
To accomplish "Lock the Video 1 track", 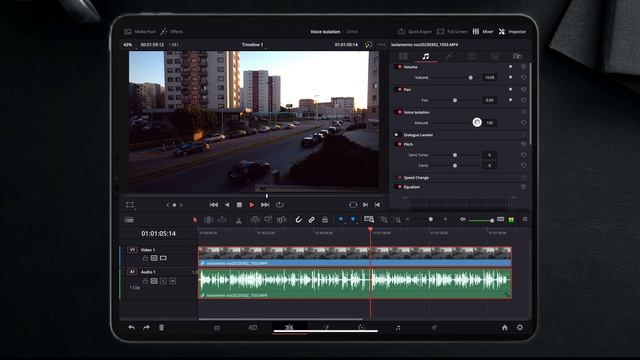I will 145,258.
